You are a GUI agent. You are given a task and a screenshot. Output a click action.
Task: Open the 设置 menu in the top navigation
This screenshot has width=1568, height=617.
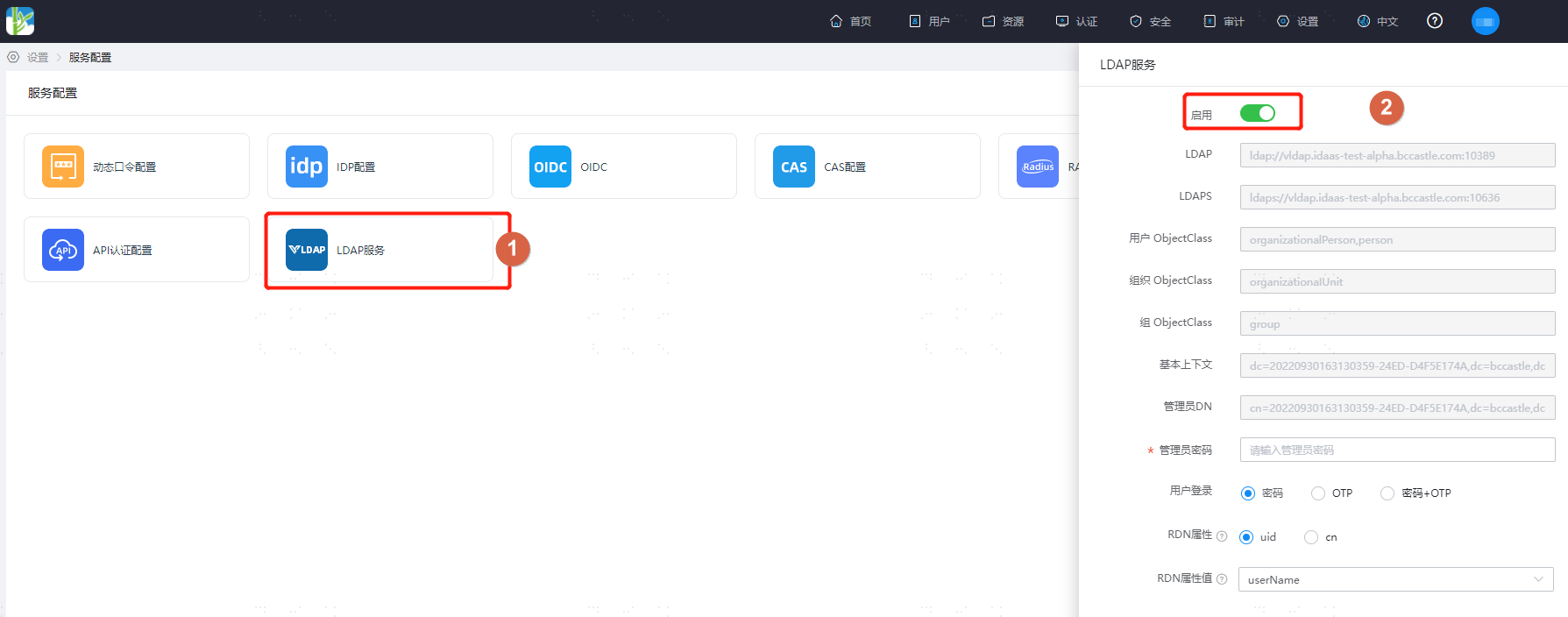[x=1298, y=21]
